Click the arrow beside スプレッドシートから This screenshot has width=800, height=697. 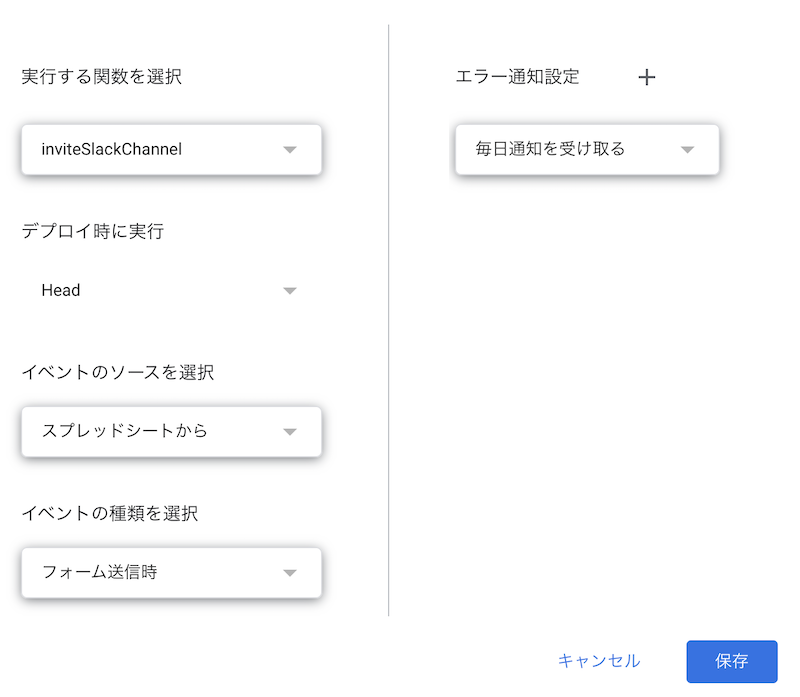(x=290, y=432)
